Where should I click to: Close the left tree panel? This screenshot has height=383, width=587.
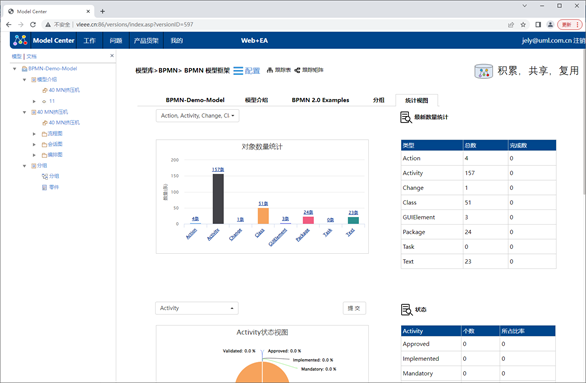[x=112, y=55]
